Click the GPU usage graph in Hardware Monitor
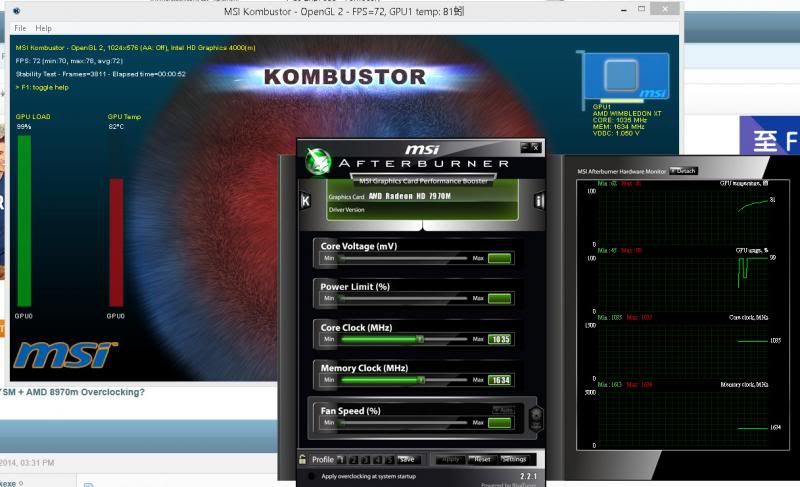800x487 pixels. click(x=683, y=285)
